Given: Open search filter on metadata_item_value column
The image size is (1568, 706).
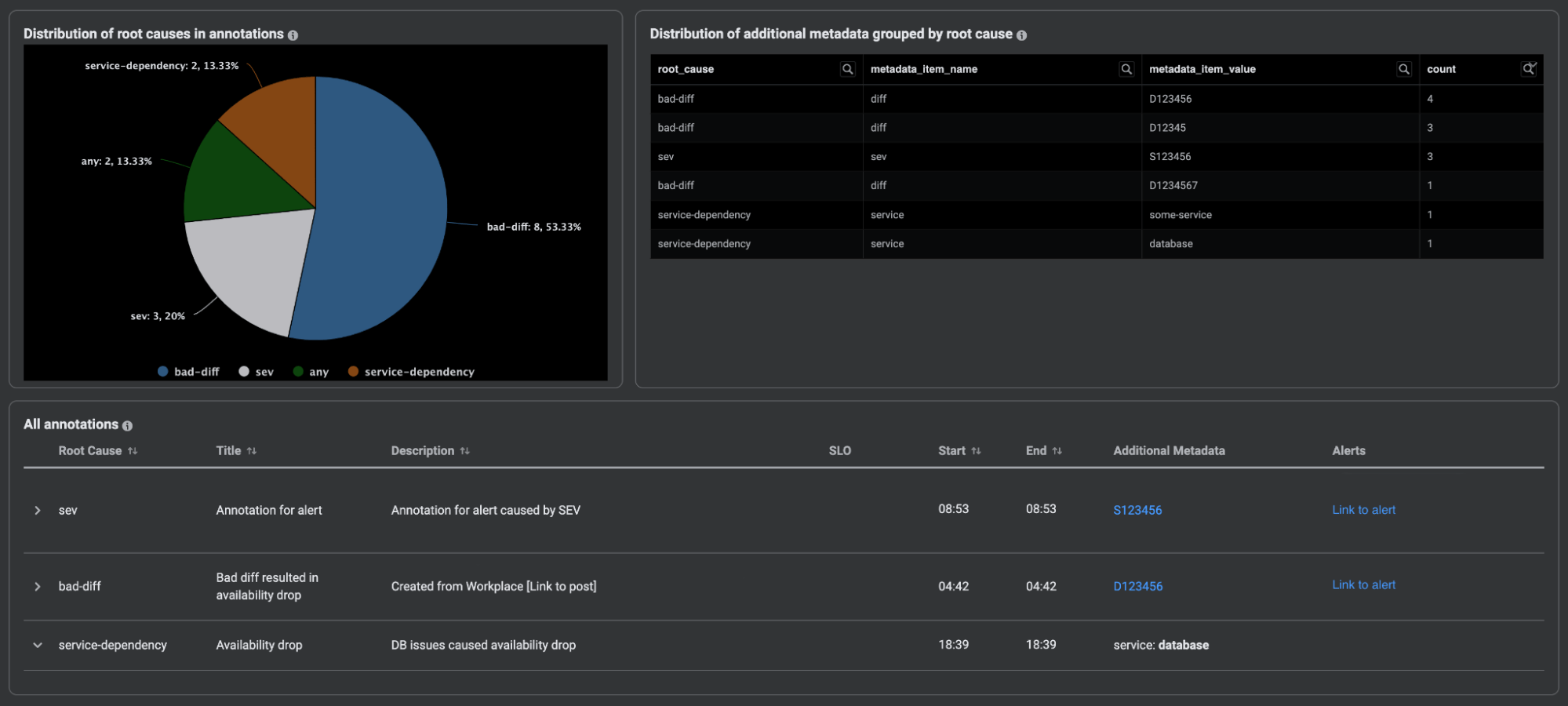Looking at the screenshot, I should [1404, 69].
